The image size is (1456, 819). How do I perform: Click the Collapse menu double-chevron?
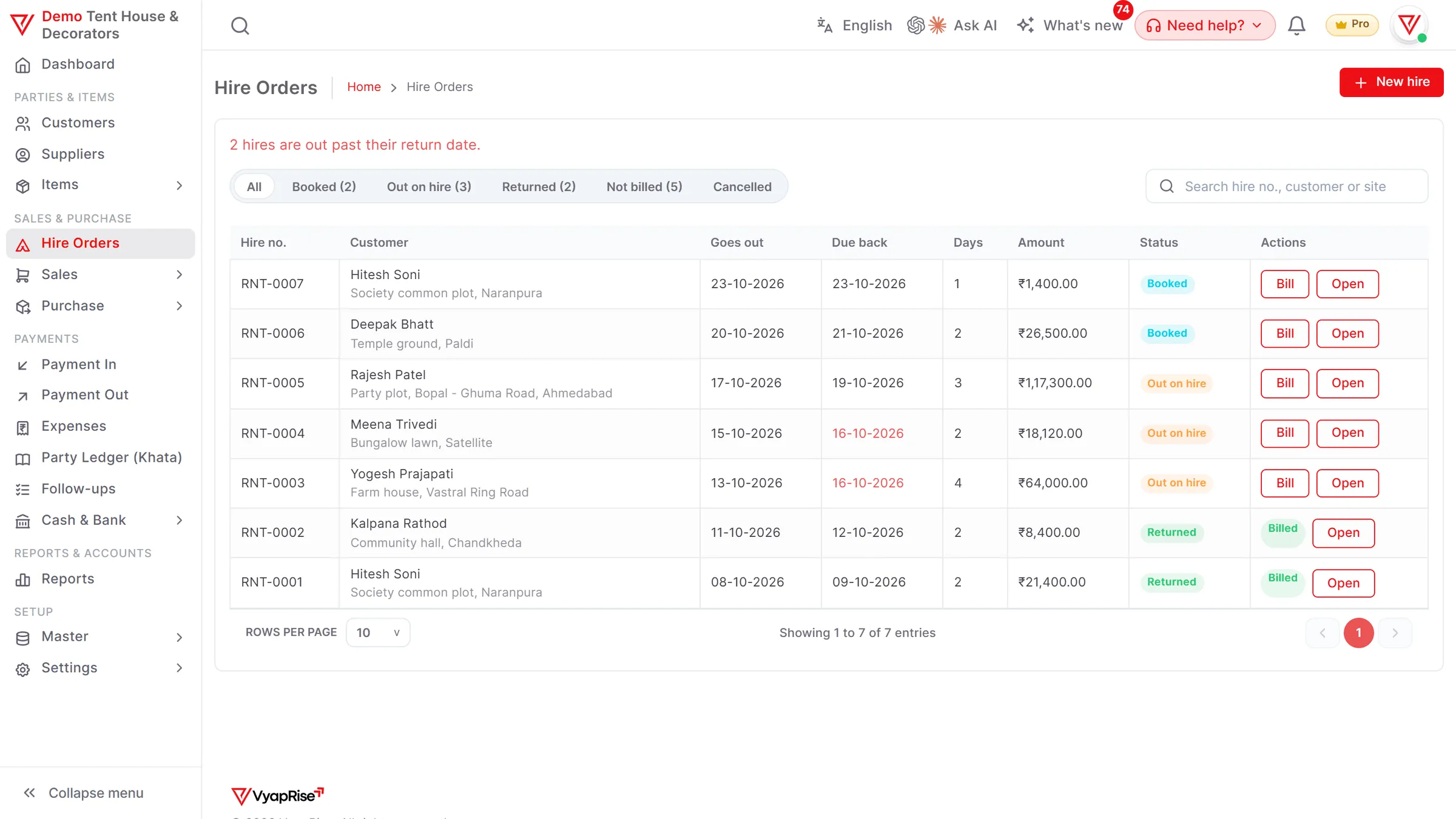coord(29,793)
